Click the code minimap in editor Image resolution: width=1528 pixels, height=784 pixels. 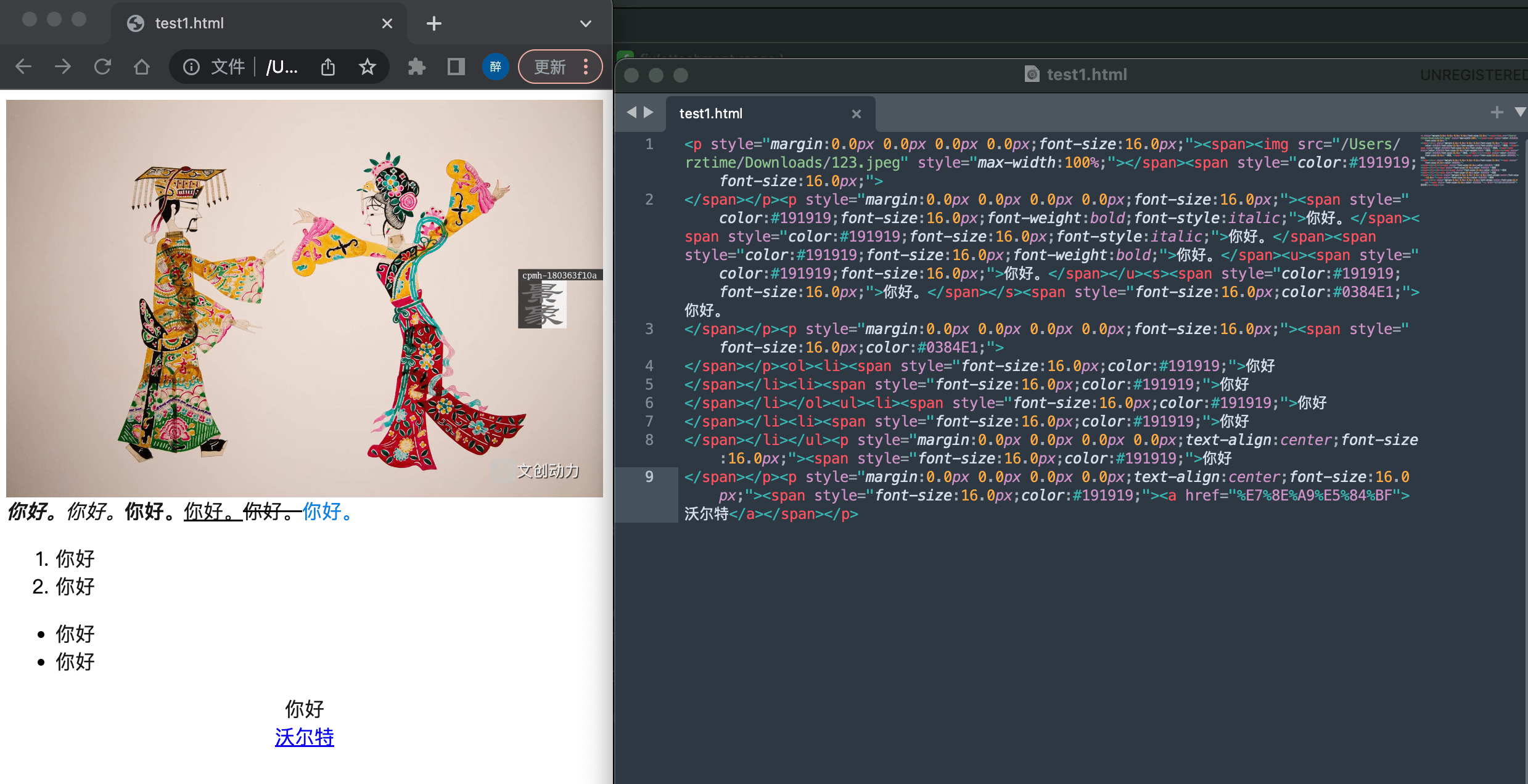pos(1469,160)
